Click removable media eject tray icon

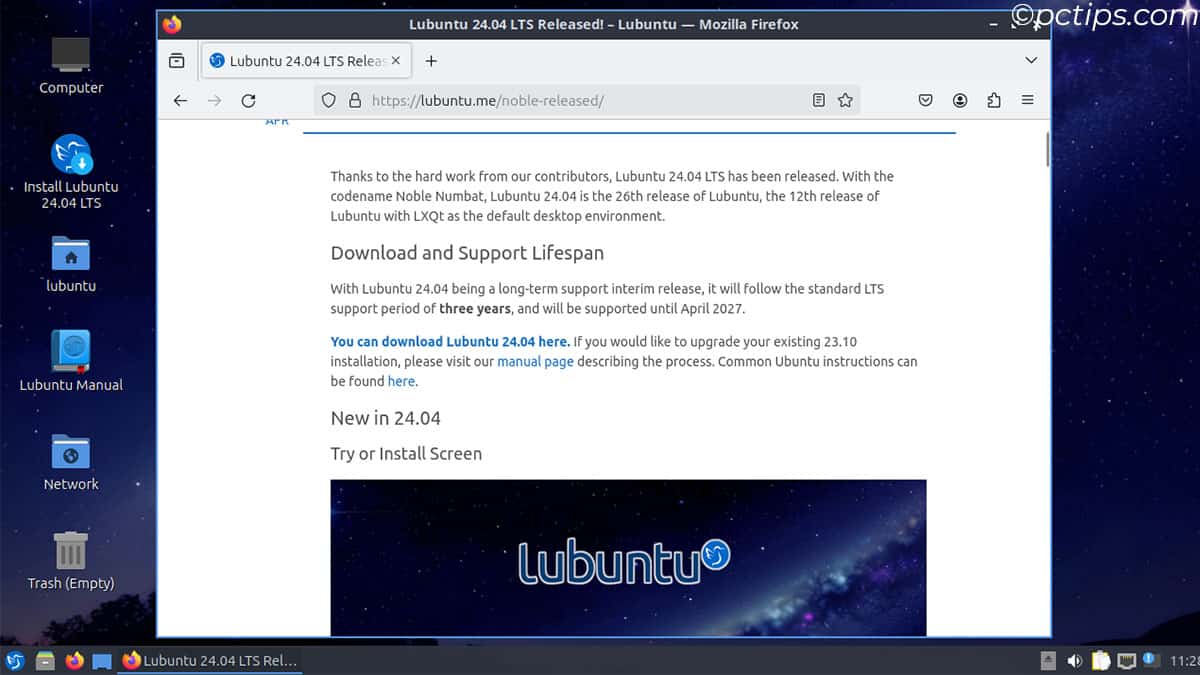coord(1048,660)
